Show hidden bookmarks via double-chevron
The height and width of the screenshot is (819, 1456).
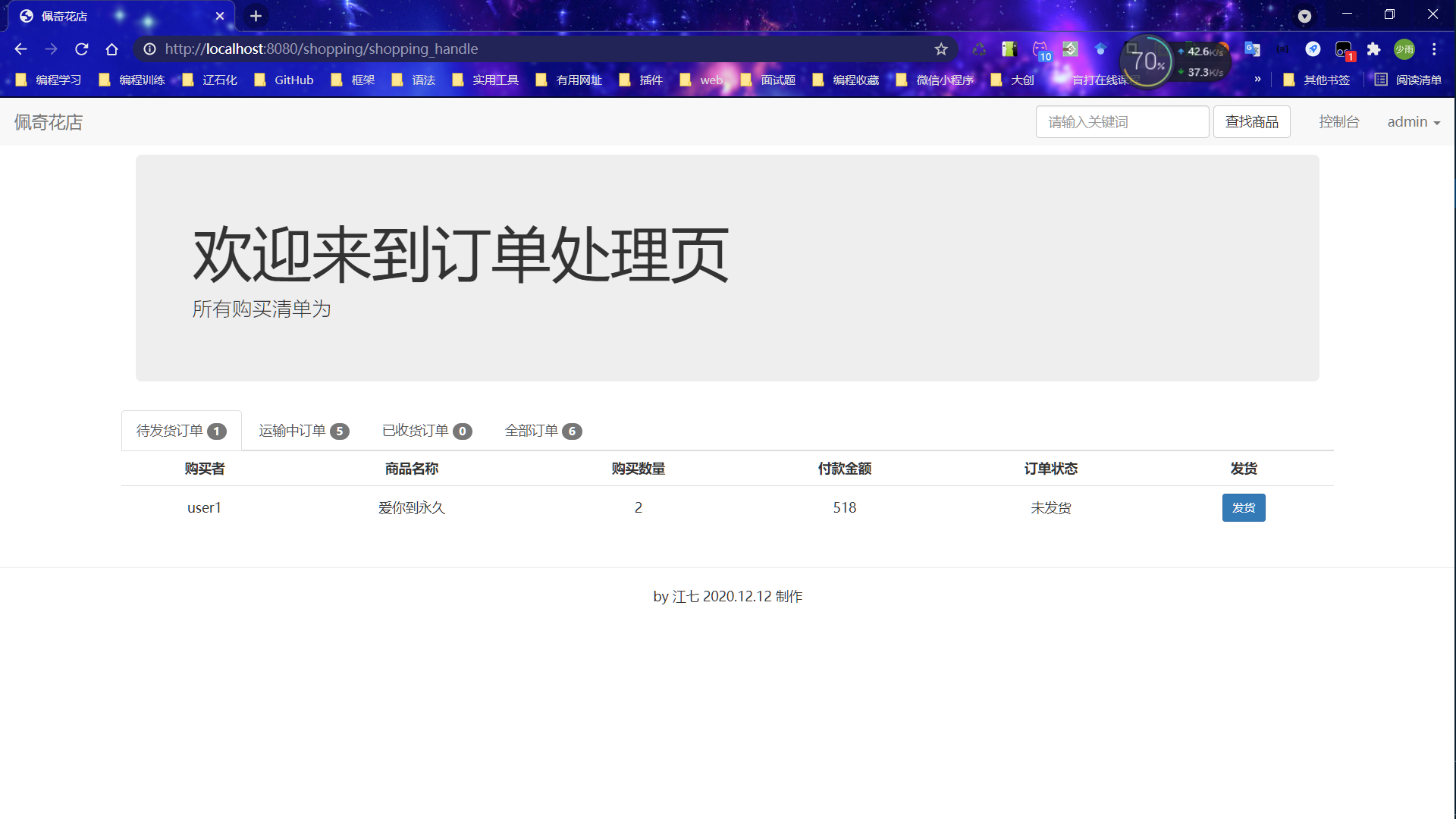pyautogui.click(x=1257, y=79)
